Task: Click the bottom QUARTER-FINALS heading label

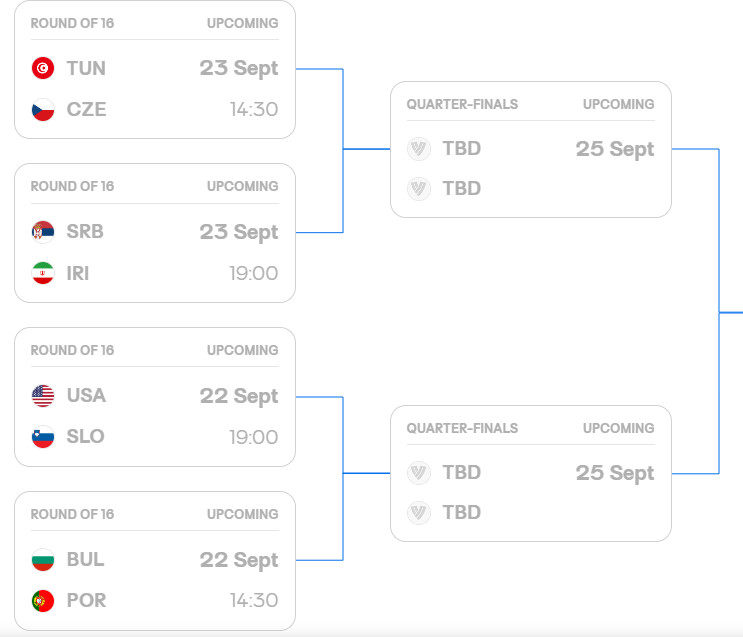Action: 462,428
